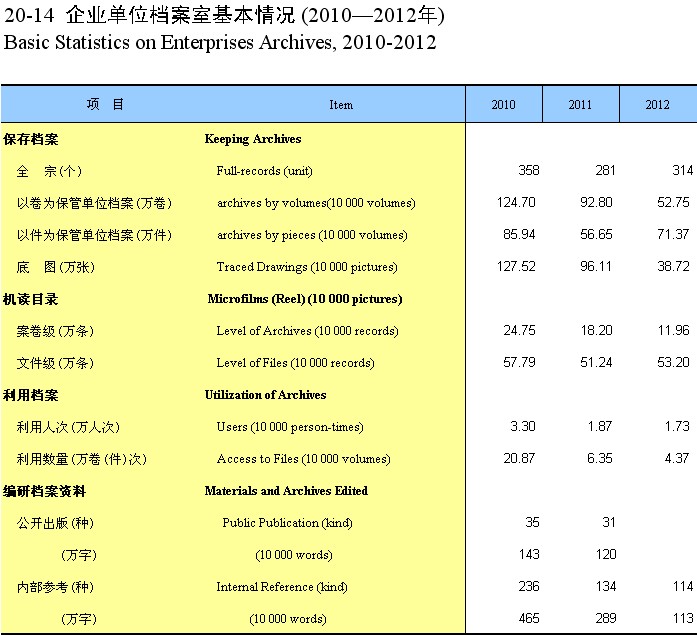Select the Chinese label '利用档案'
Image resolution: width=697 pixels, height=635 pixels.
(x=31, y=395)
